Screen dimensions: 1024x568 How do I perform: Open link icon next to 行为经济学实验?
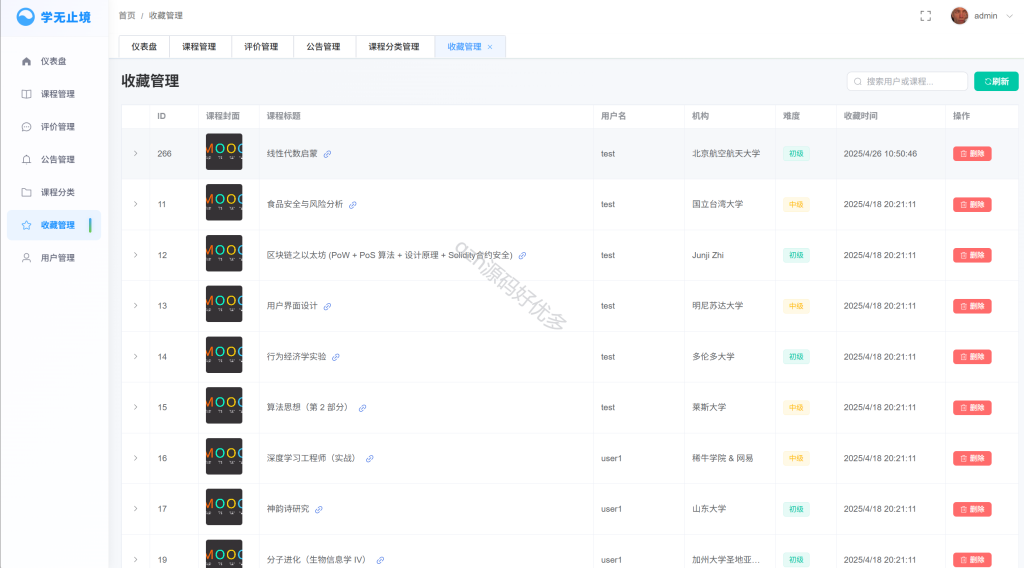[x=336, y=357]
